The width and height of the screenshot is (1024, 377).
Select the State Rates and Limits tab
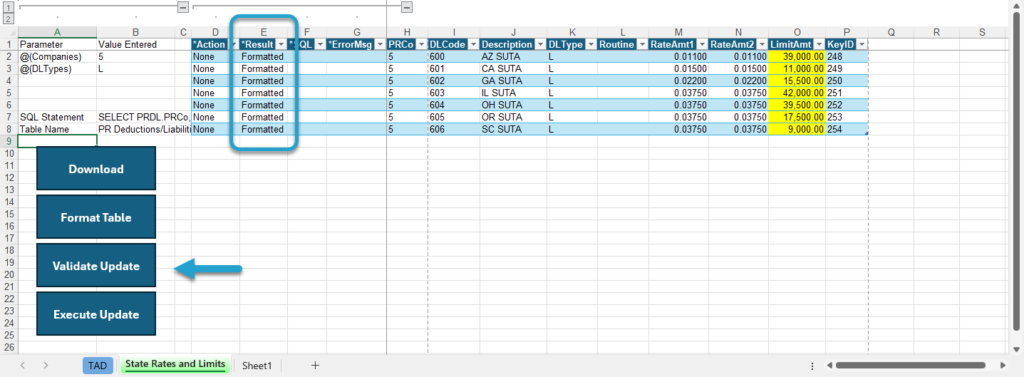(175, 365)
